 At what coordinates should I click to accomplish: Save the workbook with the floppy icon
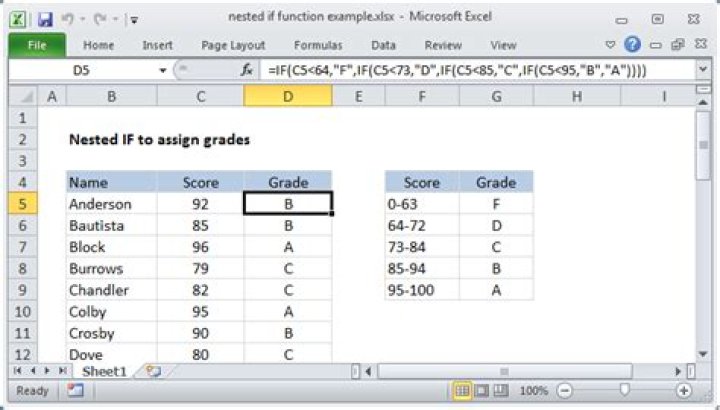coord(45,19)
